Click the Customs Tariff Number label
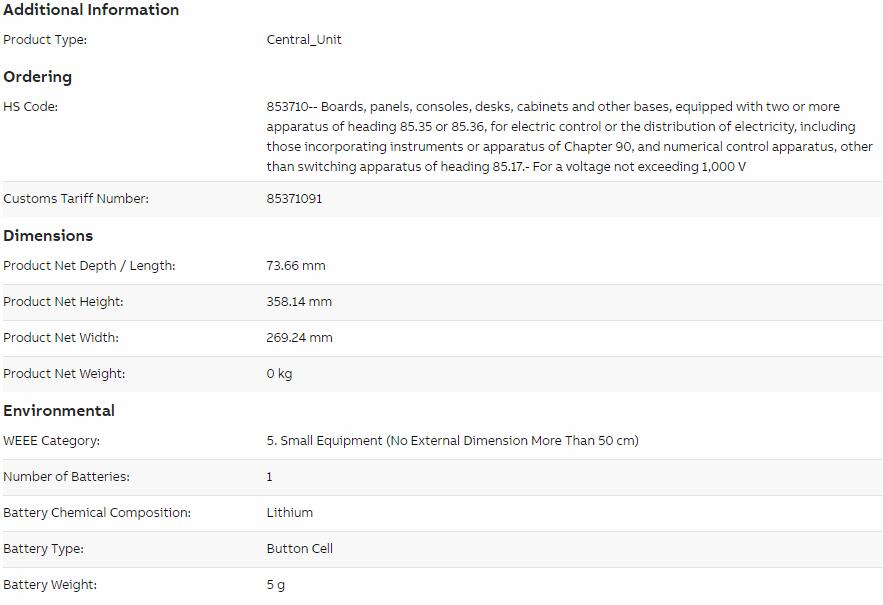 [x=76, y=198]
